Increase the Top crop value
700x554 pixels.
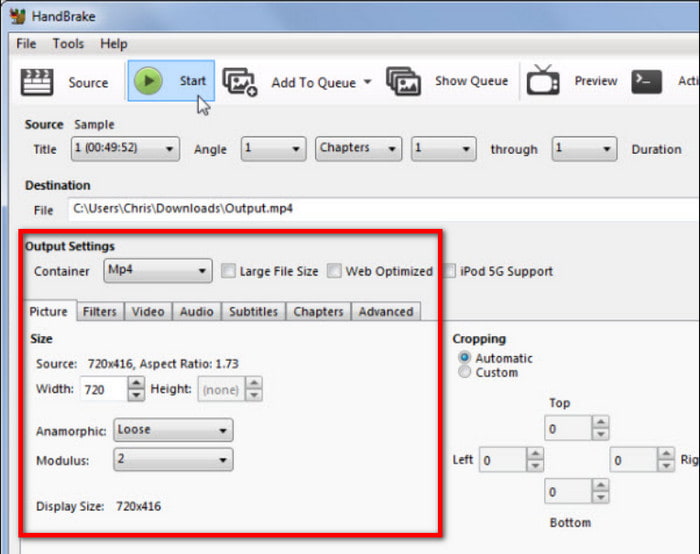(601, 422)
